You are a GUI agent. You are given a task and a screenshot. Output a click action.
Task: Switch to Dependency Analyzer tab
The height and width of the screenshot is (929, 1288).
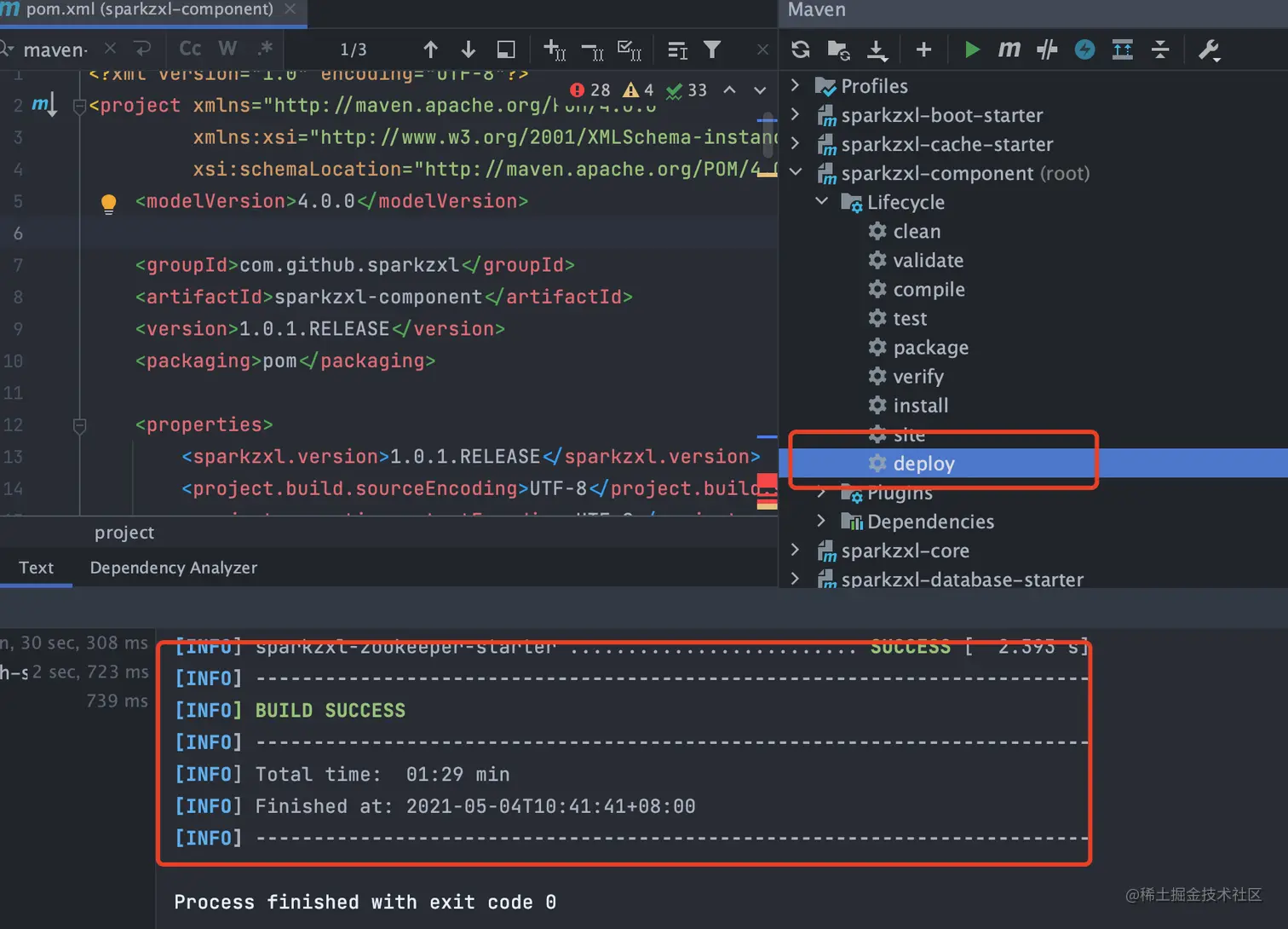click(173, 568)
